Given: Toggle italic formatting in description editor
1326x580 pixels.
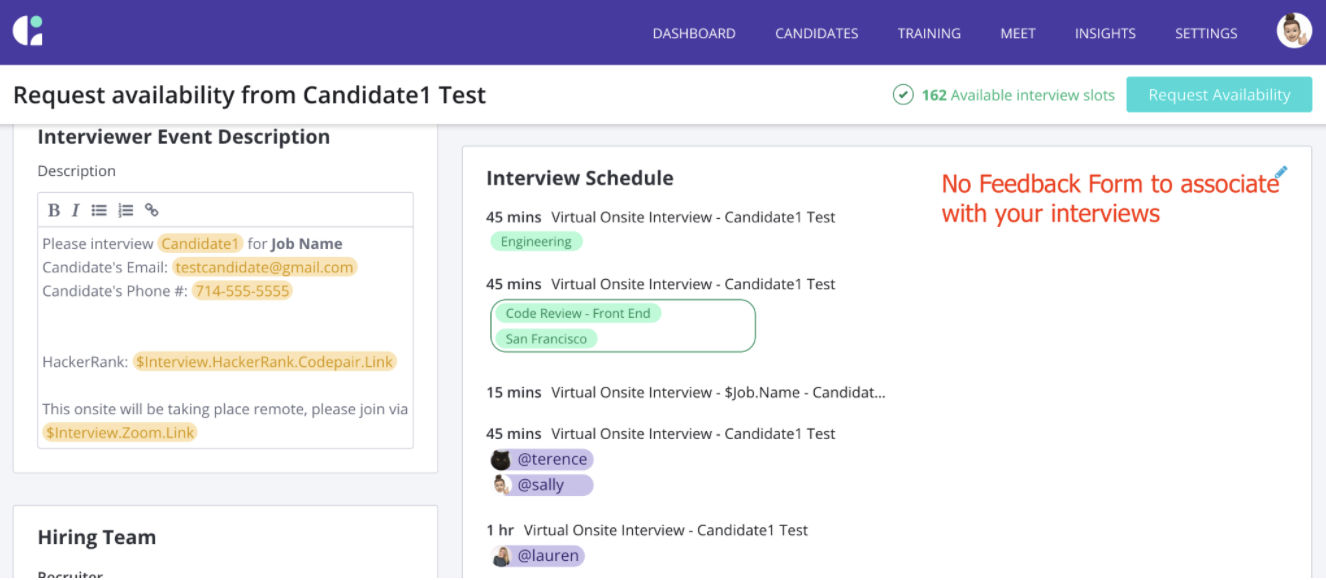Looking at the screenshot, I should [x=75, y=210].
